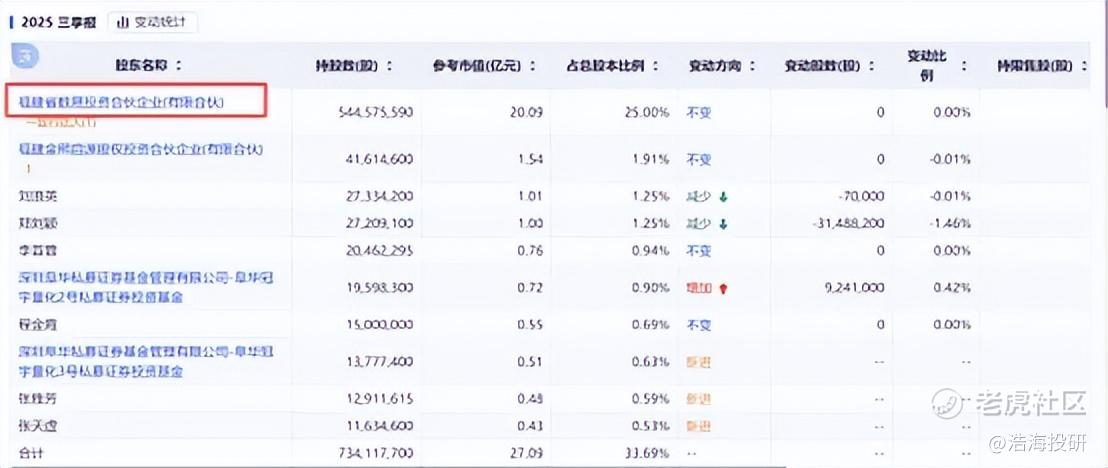Screen dimensions: 1108x468
Task: Sort by 股东名称 column header
Action: (148, 66)
